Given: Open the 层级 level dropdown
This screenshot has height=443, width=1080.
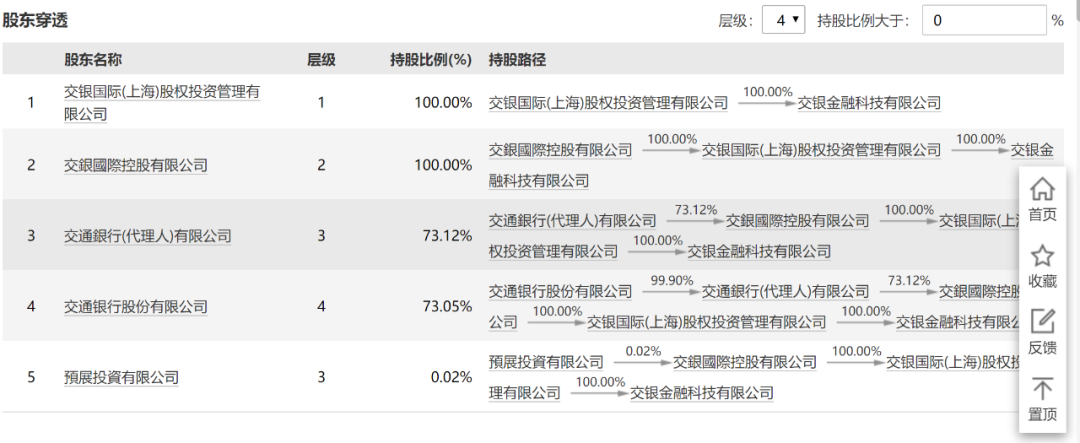Looking at the screenshot, I should [784, 21].
